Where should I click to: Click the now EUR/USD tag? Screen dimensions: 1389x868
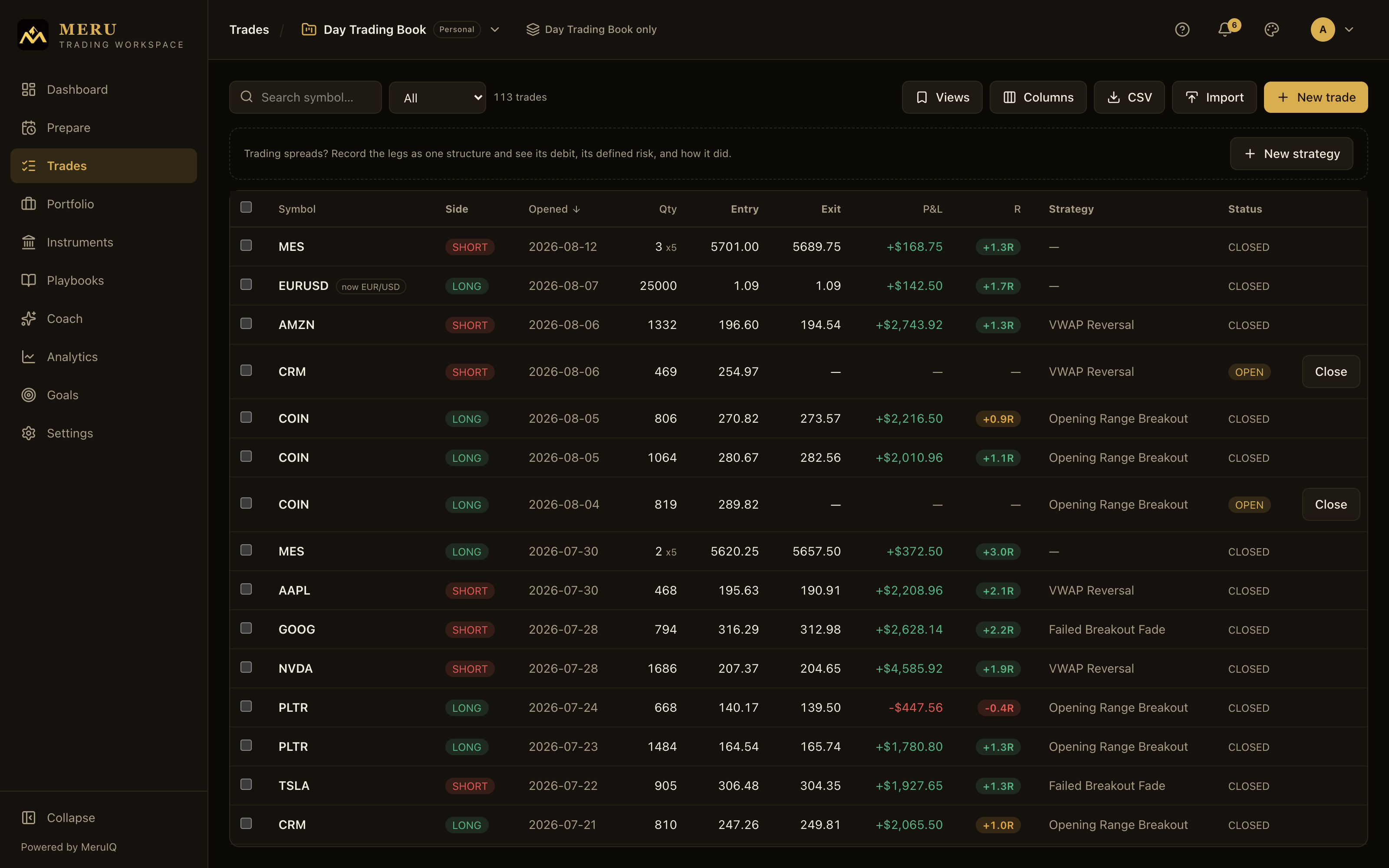[371, 286]
